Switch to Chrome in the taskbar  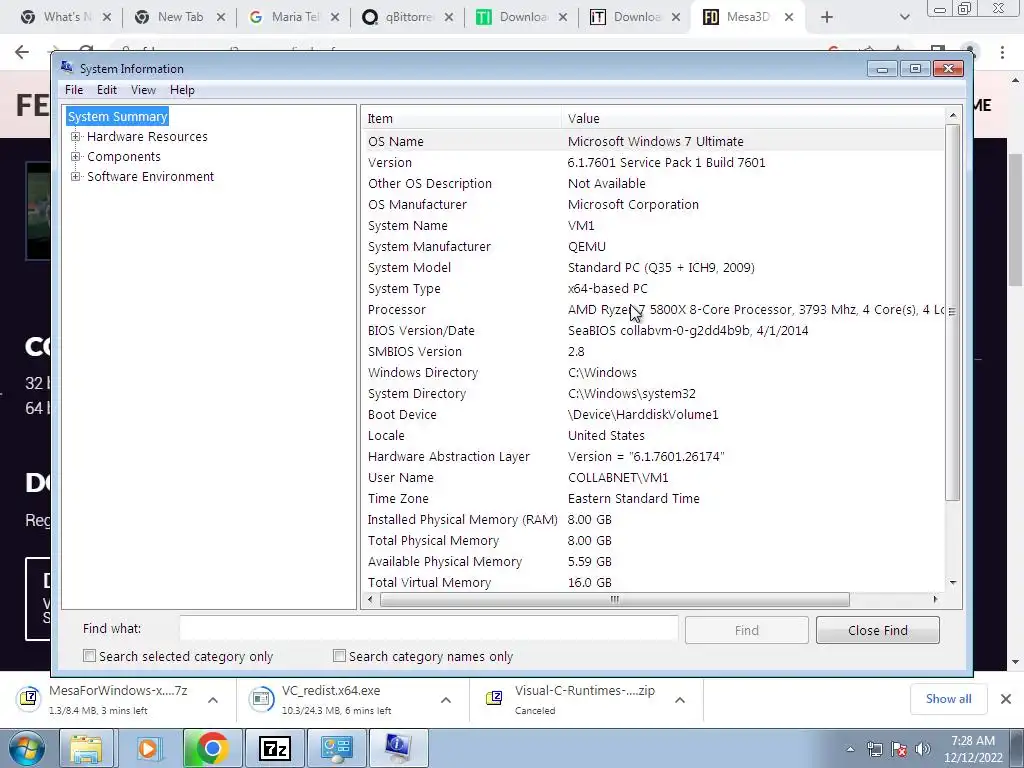(212, 748)
